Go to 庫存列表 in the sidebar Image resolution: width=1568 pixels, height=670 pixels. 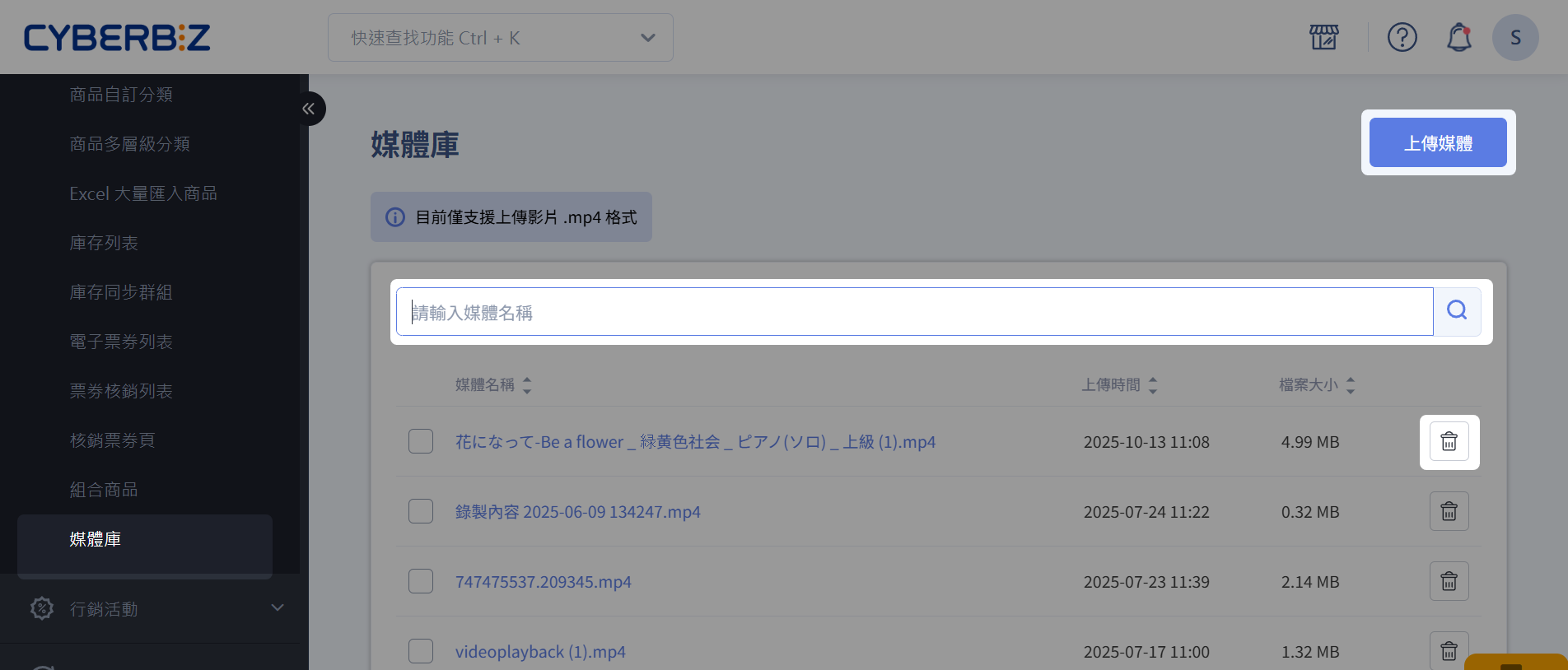pos(104,243)
